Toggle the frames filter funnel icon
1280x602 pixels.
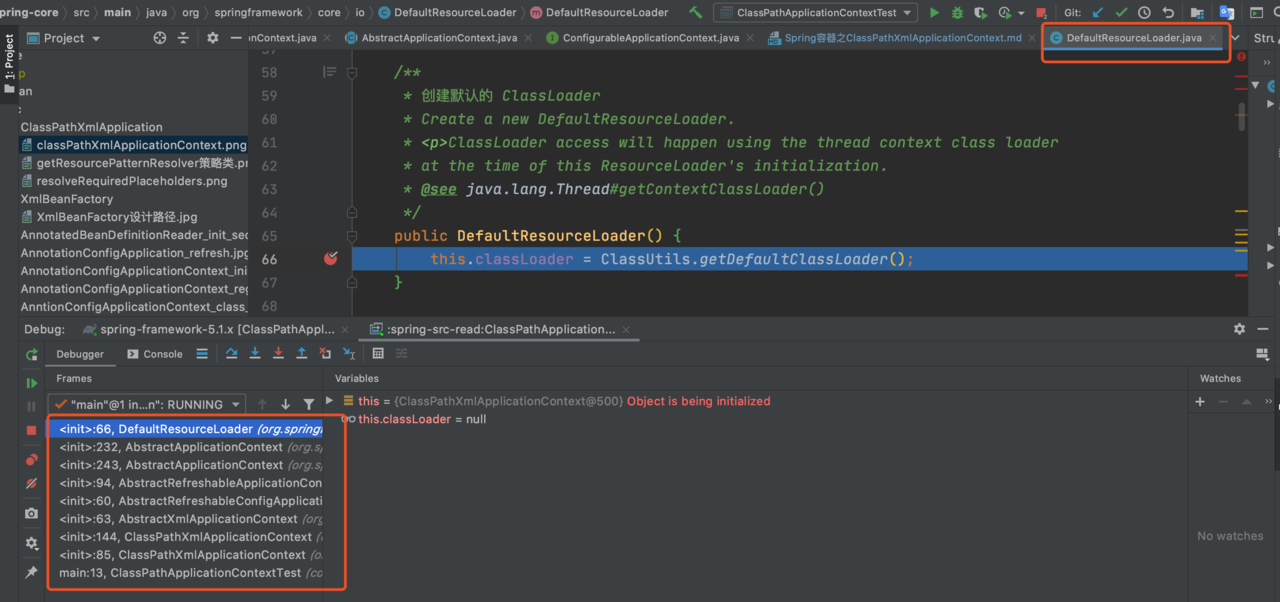pyautogui.click(x=308, y=404)
